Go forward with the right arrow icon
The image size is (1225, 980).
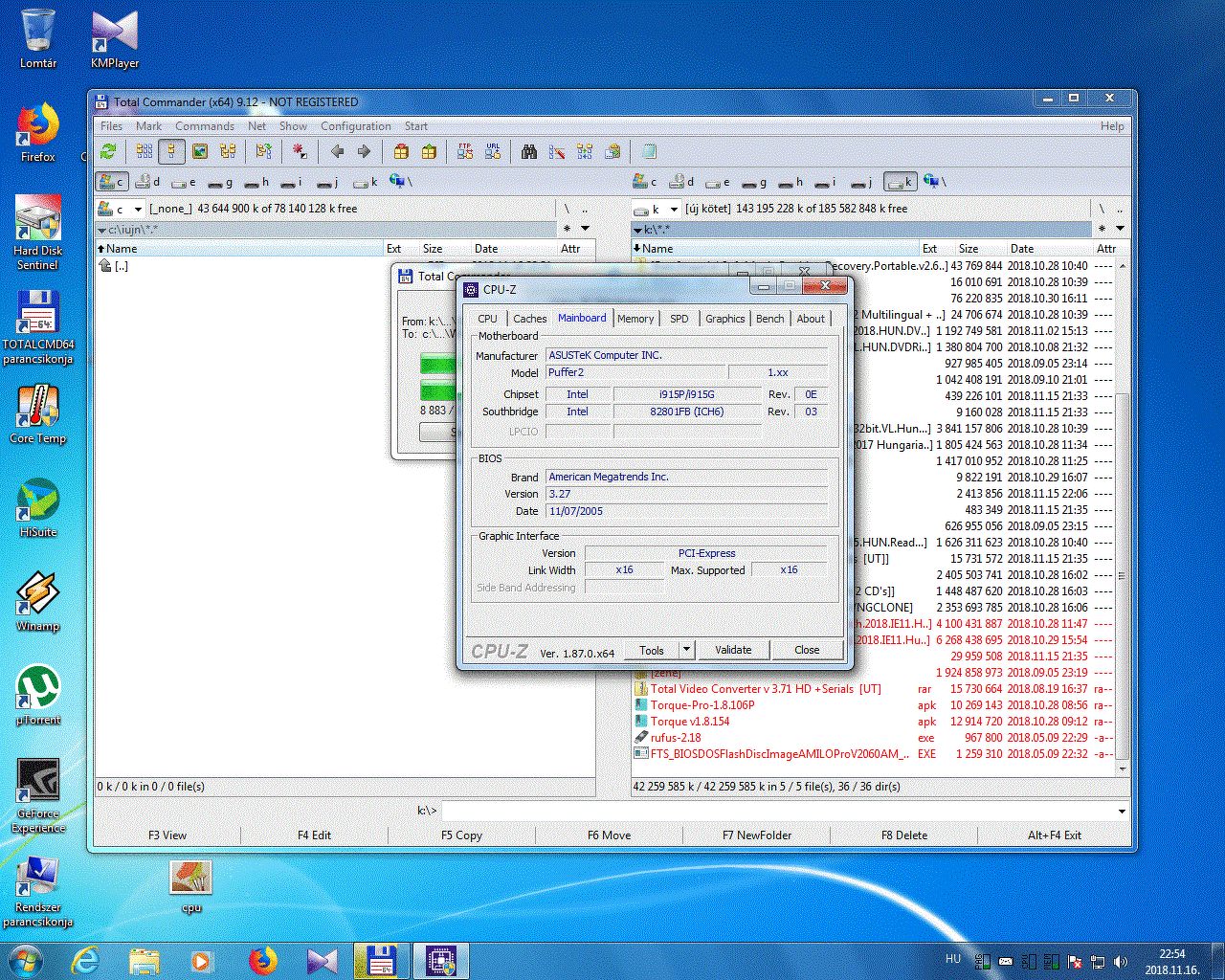(x=364, y=151)
